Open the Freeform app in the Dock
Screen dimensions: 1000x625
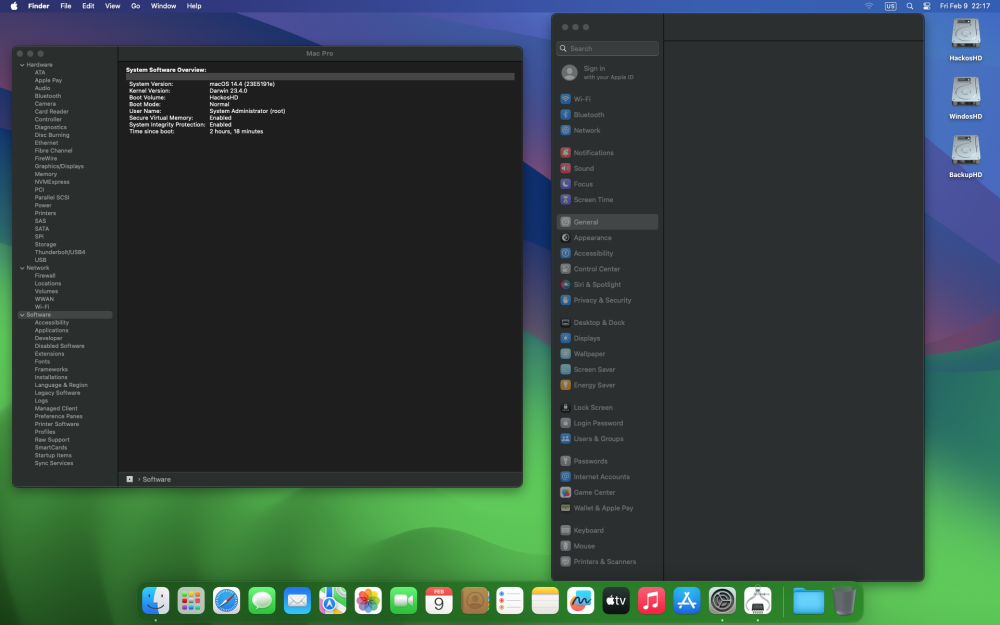point(580,600)
